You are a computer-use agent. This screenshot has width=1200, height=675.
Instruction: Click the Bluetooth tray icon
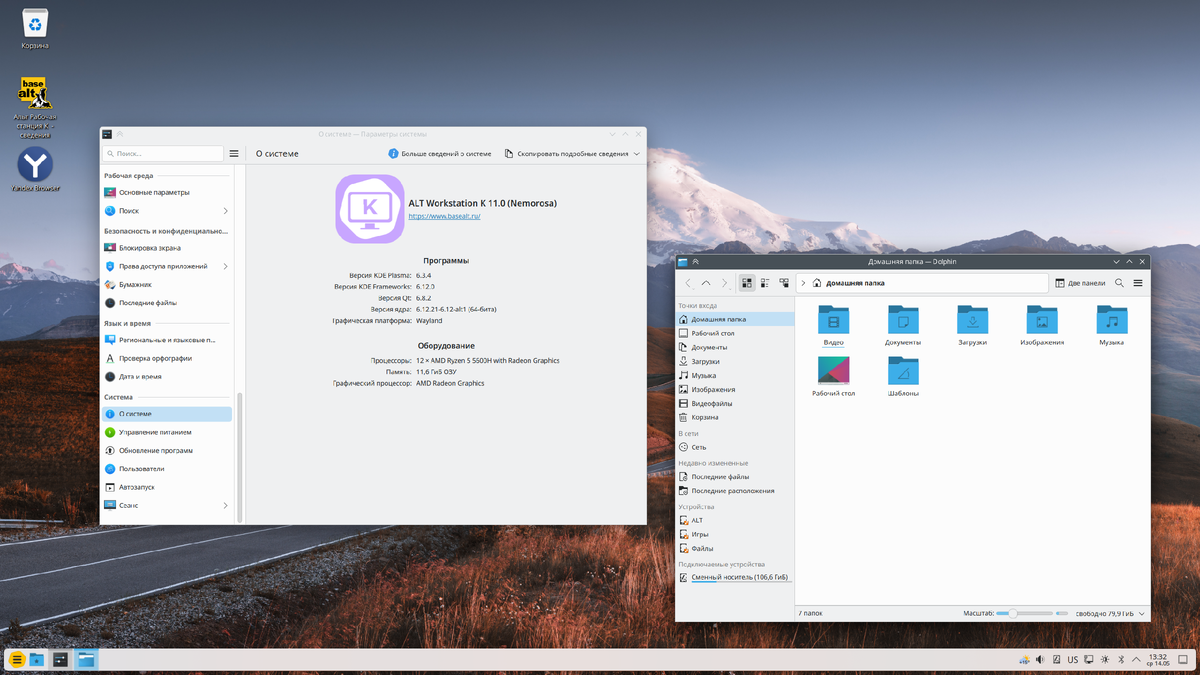coord(1121,660)
